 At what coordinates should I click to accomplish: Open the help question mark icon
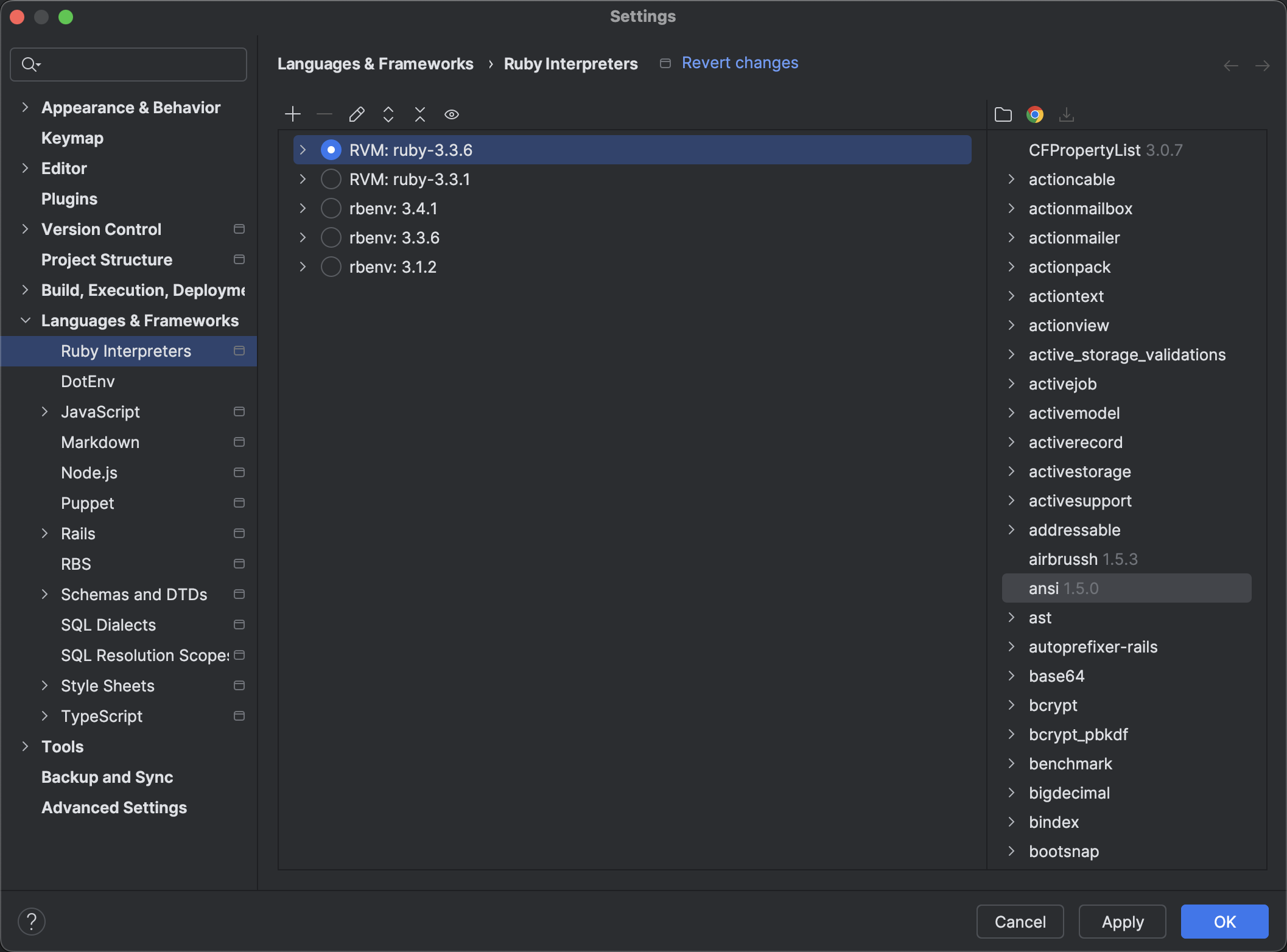[32, 921]
